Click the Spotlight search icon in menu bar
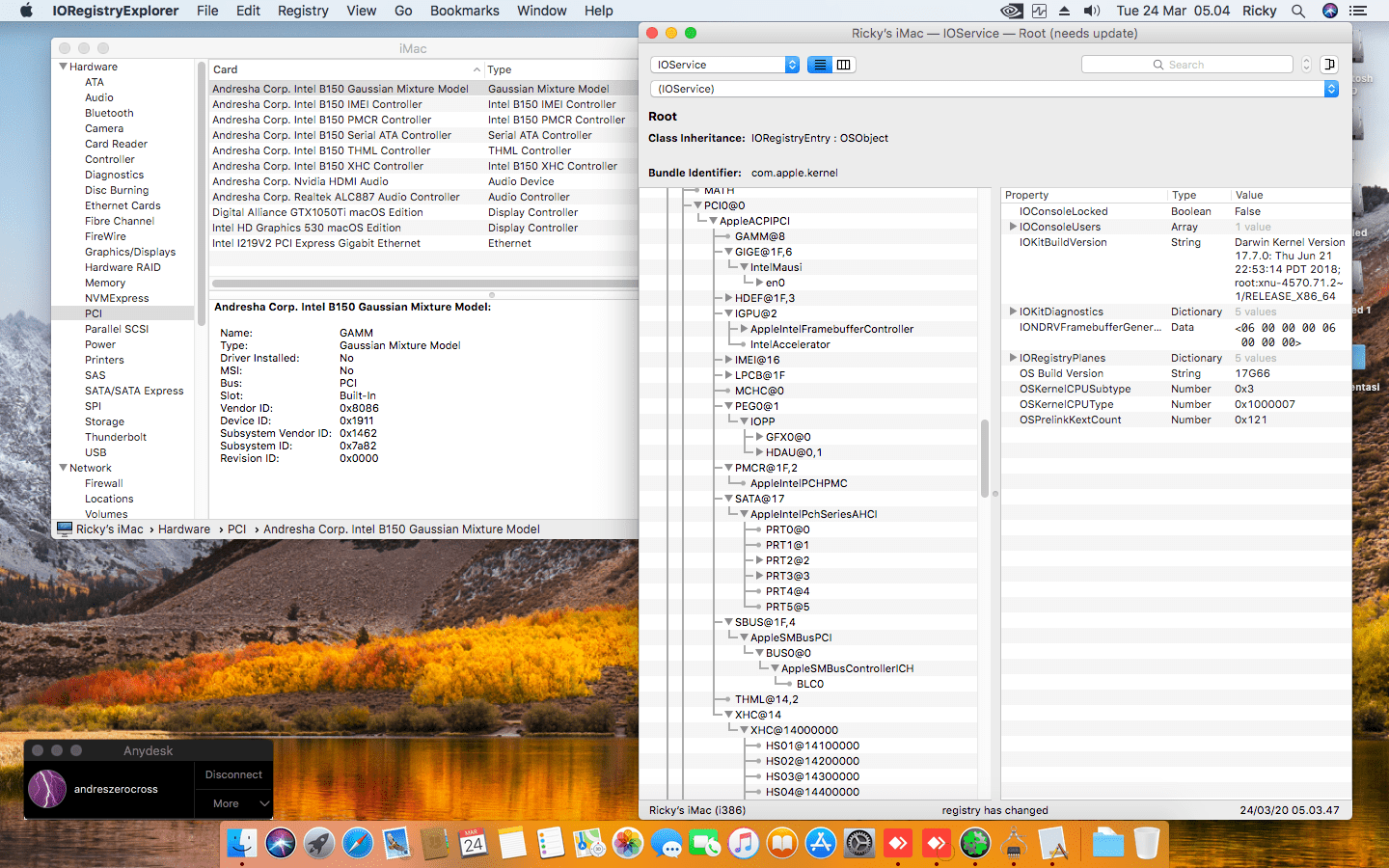The image size is (1389, 868). pyautogui.click(x=1298, y=11)
